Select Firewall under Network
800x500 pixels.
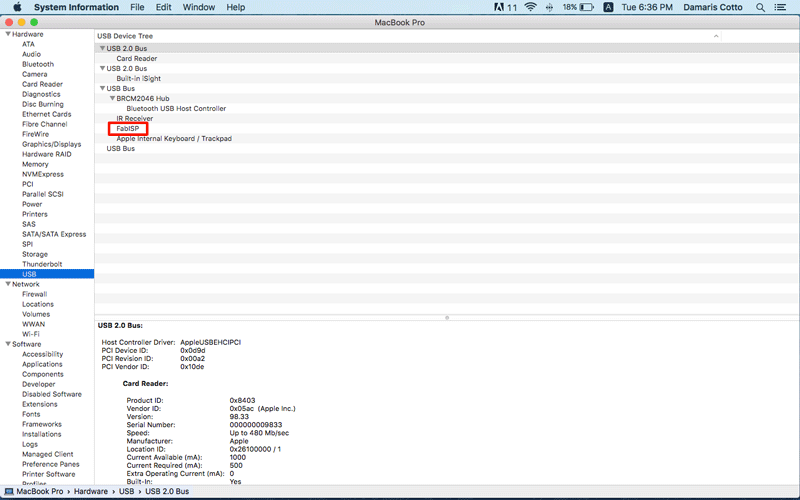35,294
